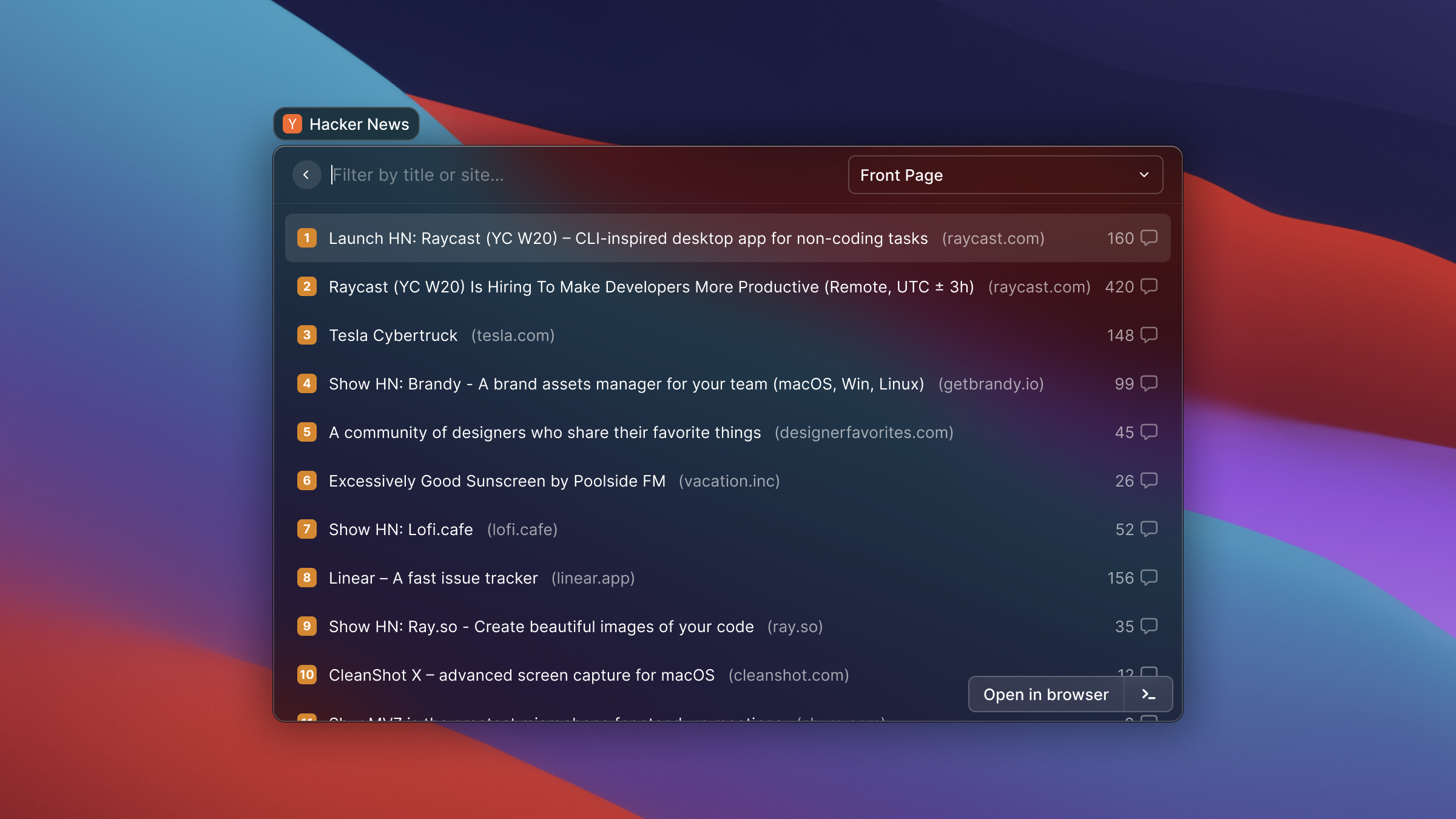Select the Raycast Is Hiring story

pyautogui.click(x=727, y=286)
